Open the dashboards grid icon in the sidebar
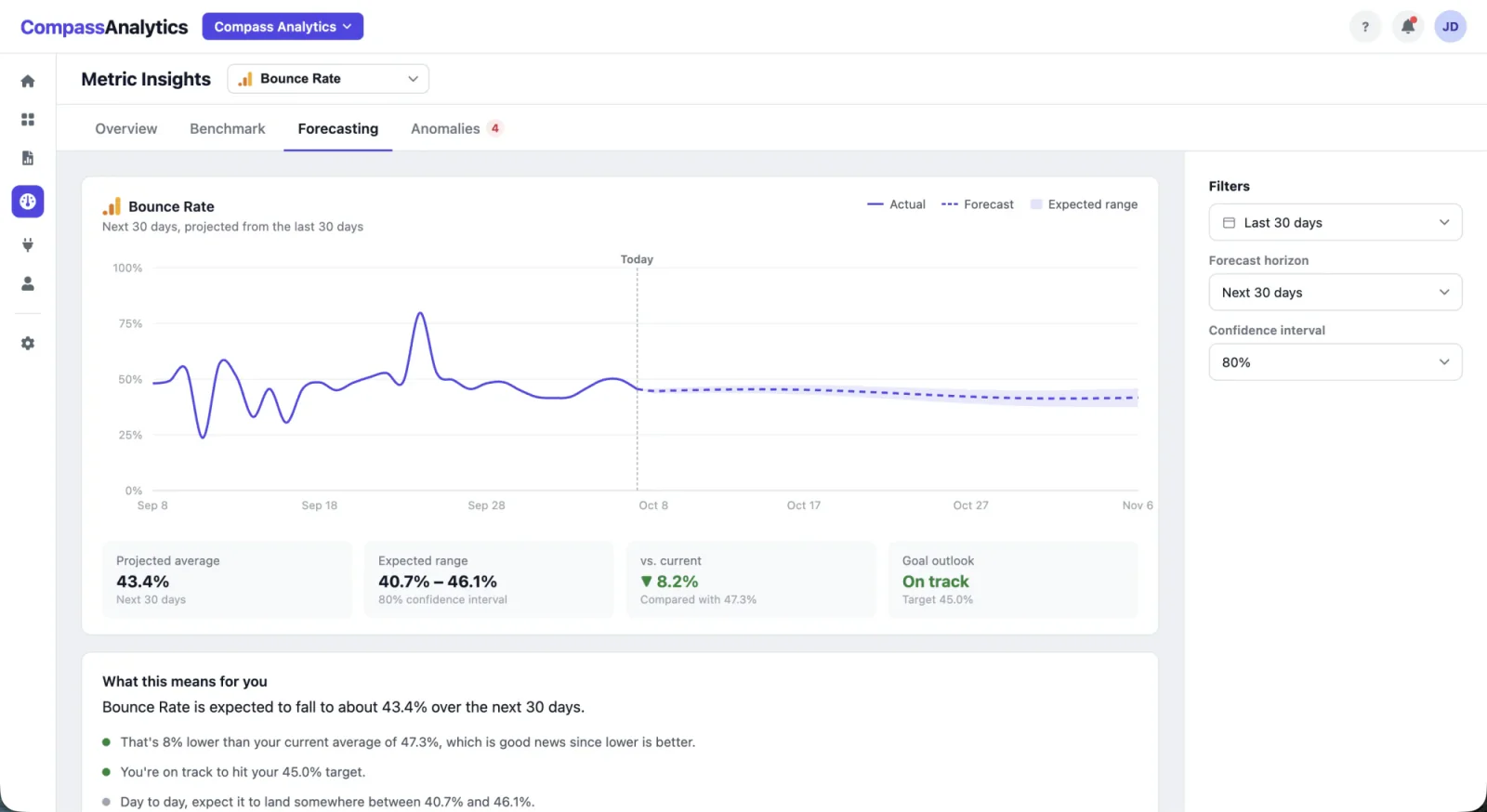This screenshot has width=1487, height=812. click(x=28, y=120)
